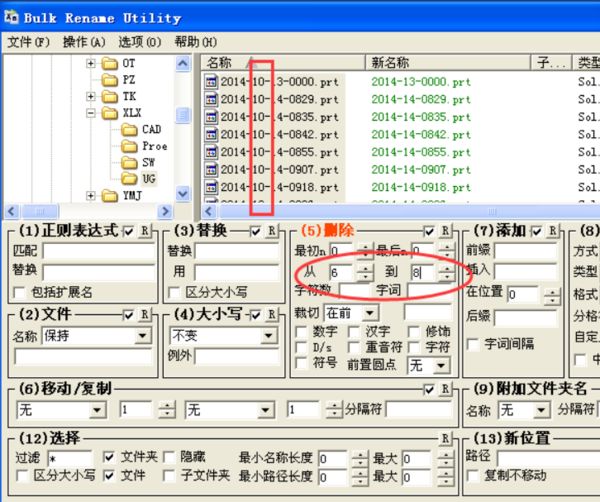Expand the TK tree node
The height and width of the screenshot is (502, 600).
(x=91, y=96)
